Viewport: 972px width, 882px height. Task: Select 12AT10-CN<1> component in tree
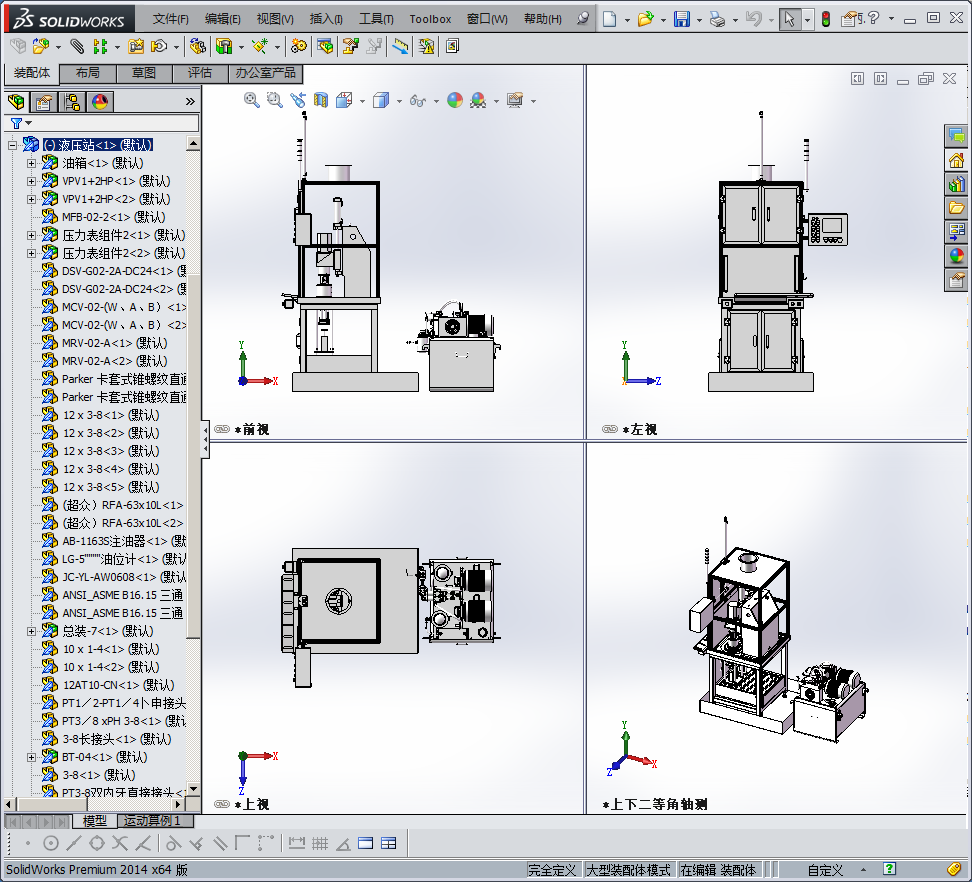click(118, 685)
